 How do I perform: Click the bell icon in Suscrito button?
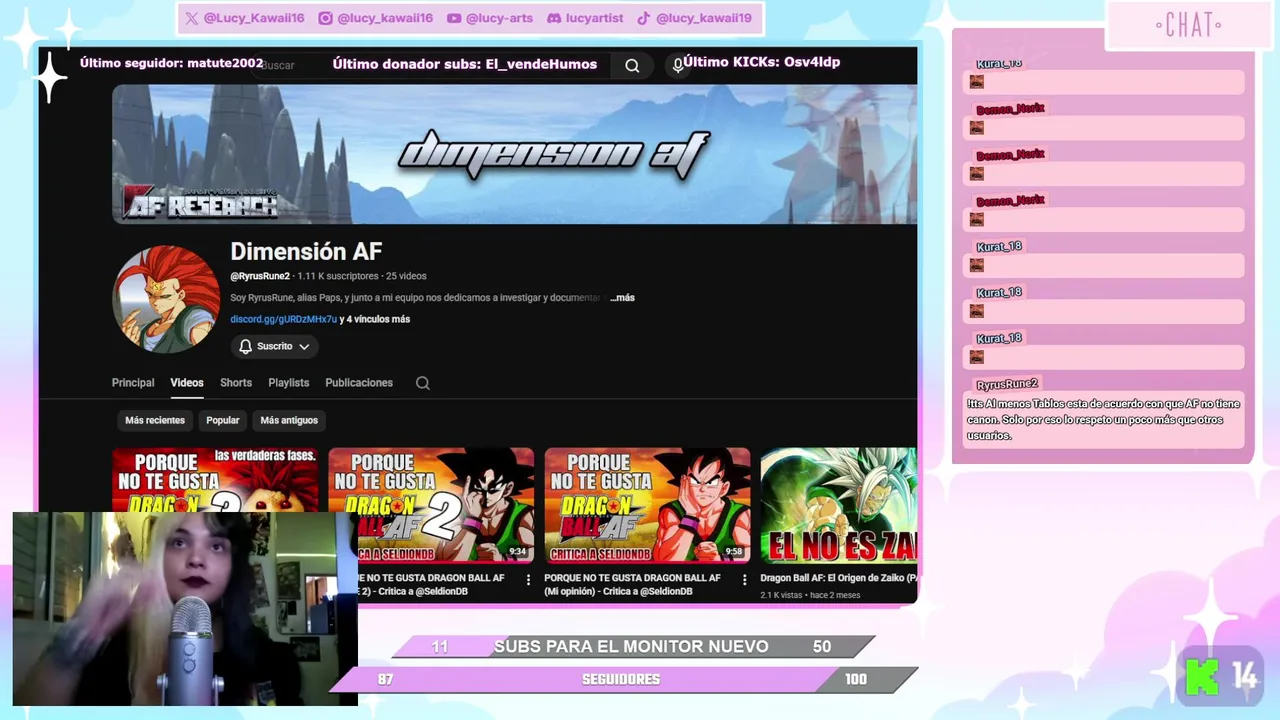point(245,346)
